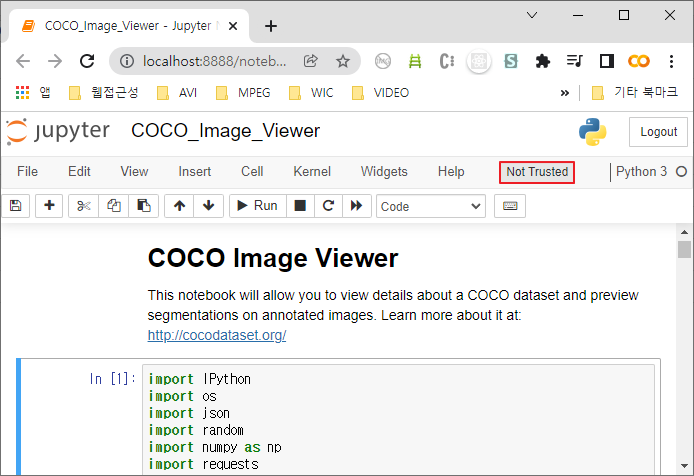Open the Cell menu
The height and width of the screenshot is (476, 694).
tap(252, 171)
